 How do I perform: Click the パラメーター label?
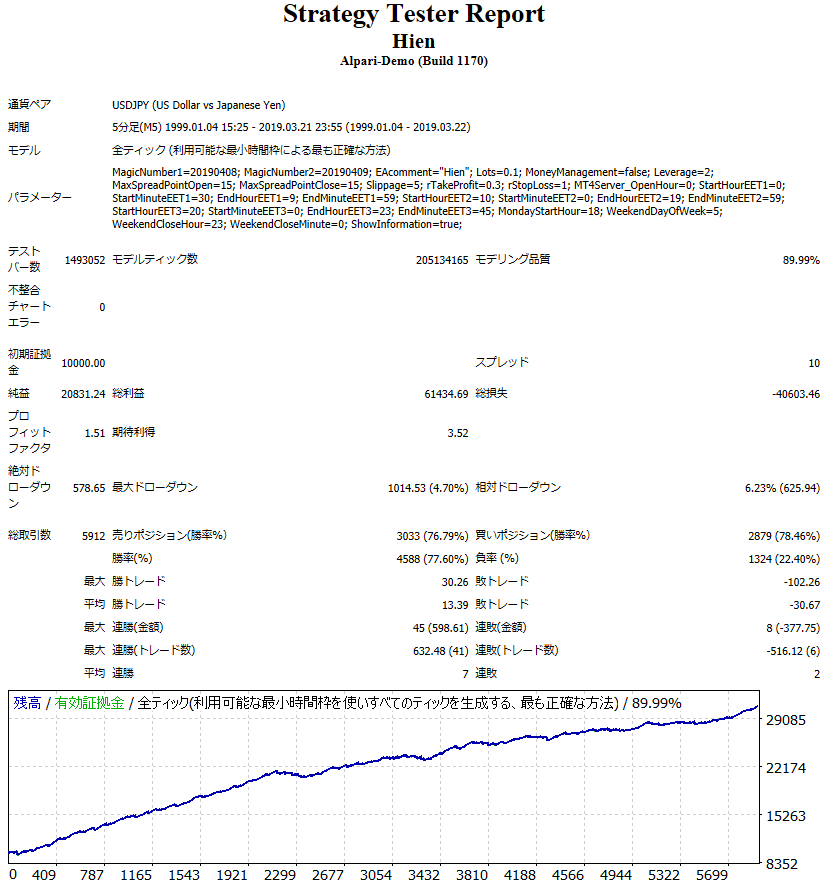40,198
